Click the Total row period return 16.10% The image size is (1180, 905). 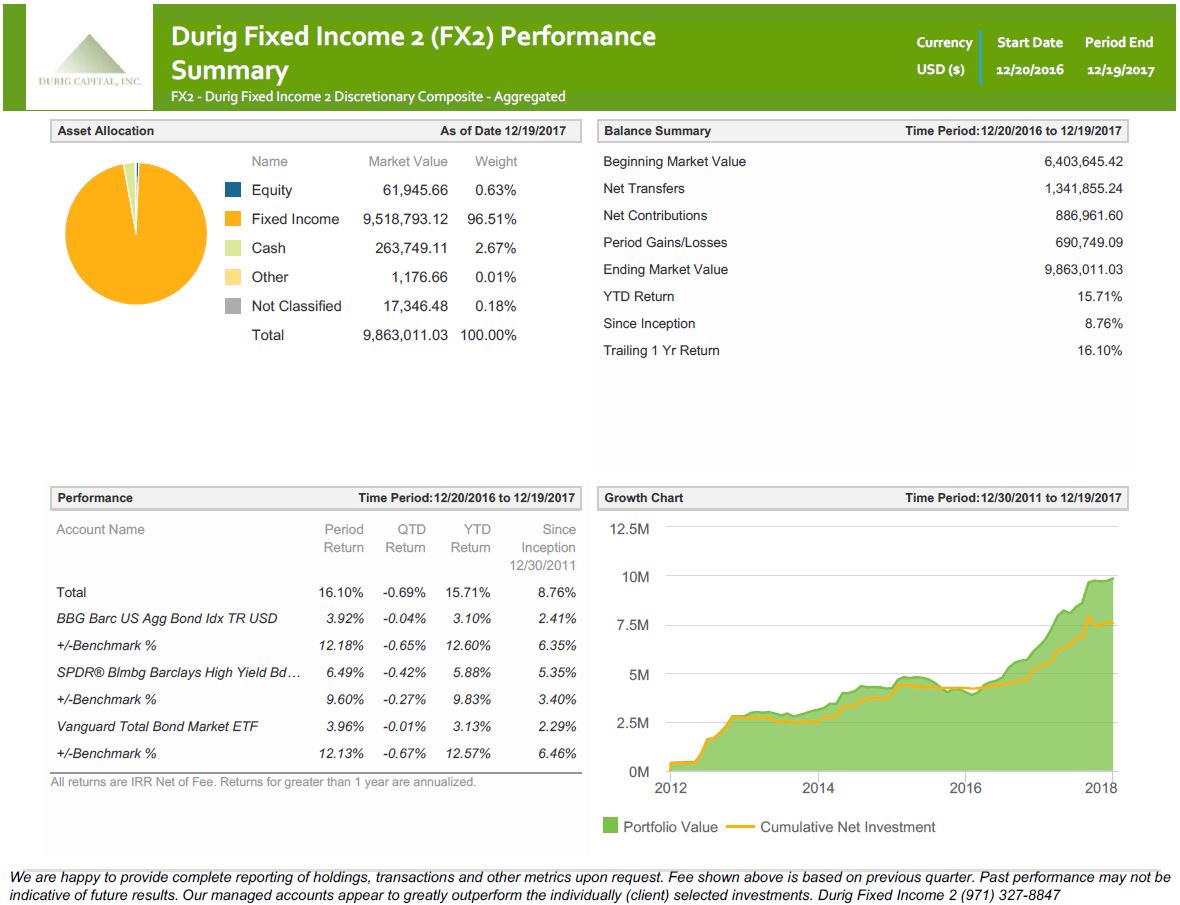click(341, 593)
